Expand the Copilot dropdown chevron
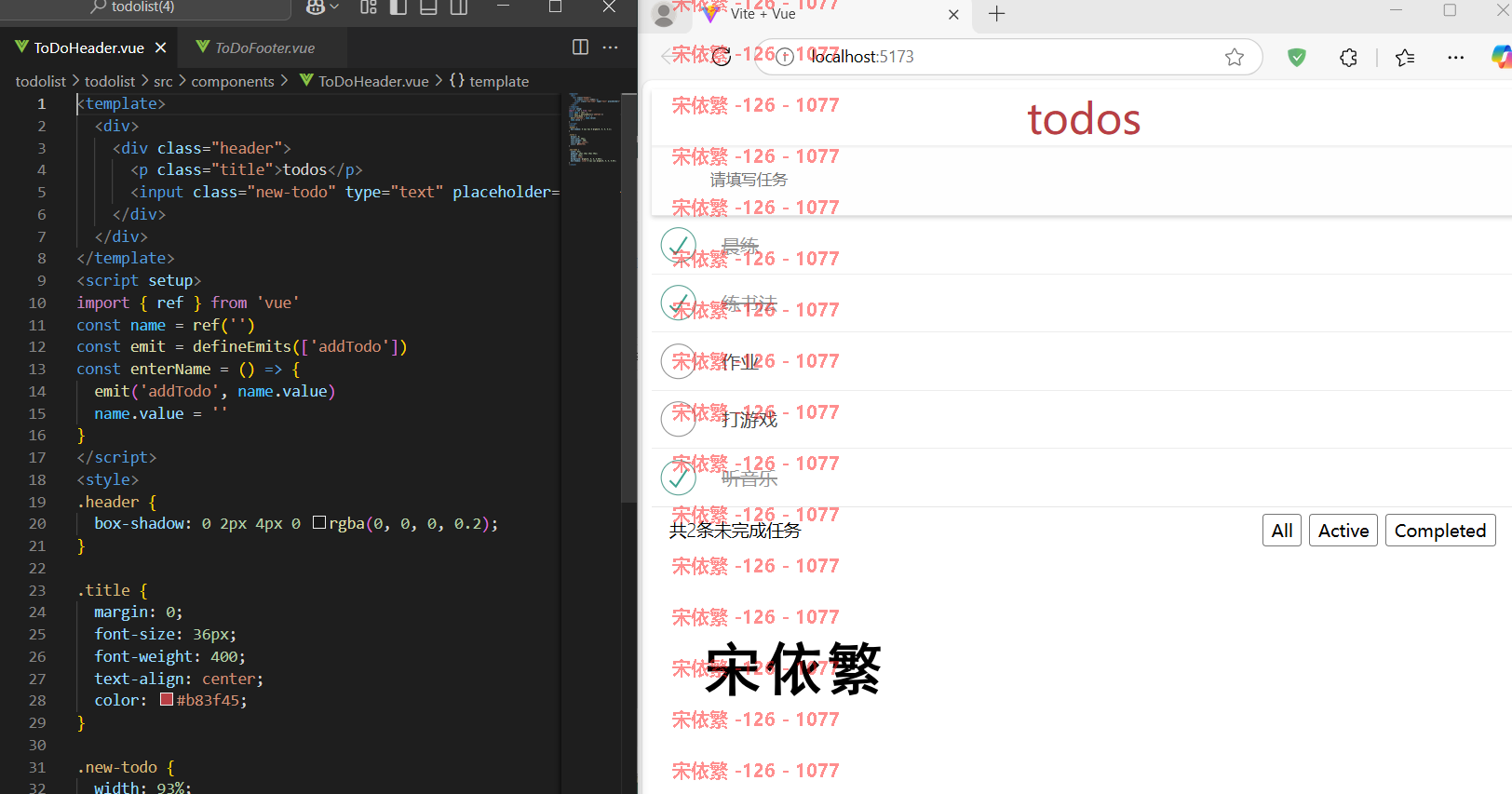This screenshot has height=794, width=1512. [x=334, y=7]
